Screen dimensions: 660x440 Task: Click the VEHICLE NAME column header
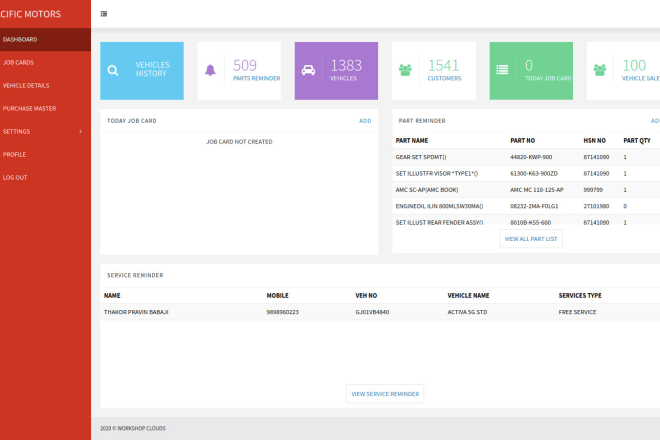pos(468,296)
